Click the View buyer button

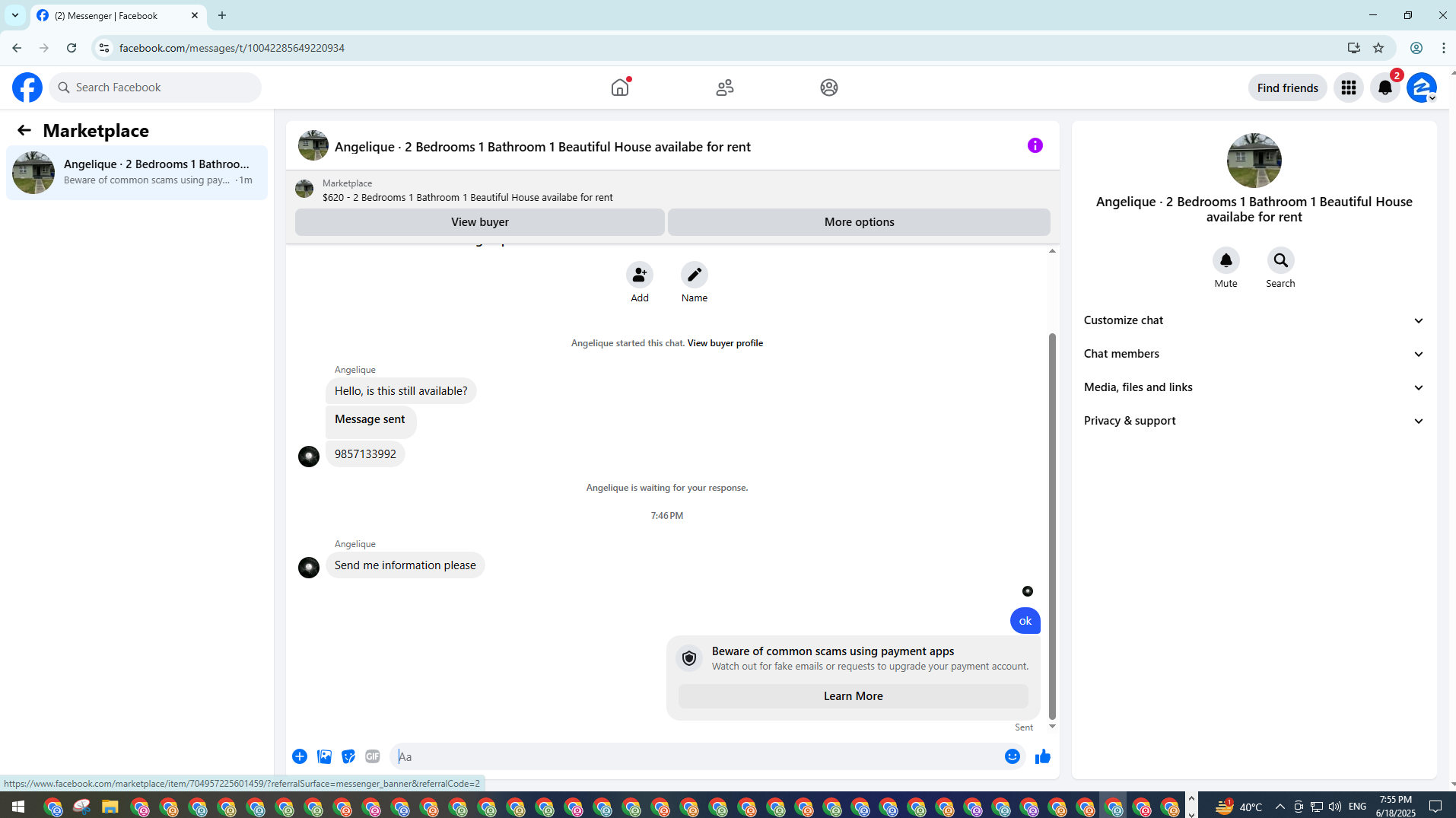coord(480,222)
